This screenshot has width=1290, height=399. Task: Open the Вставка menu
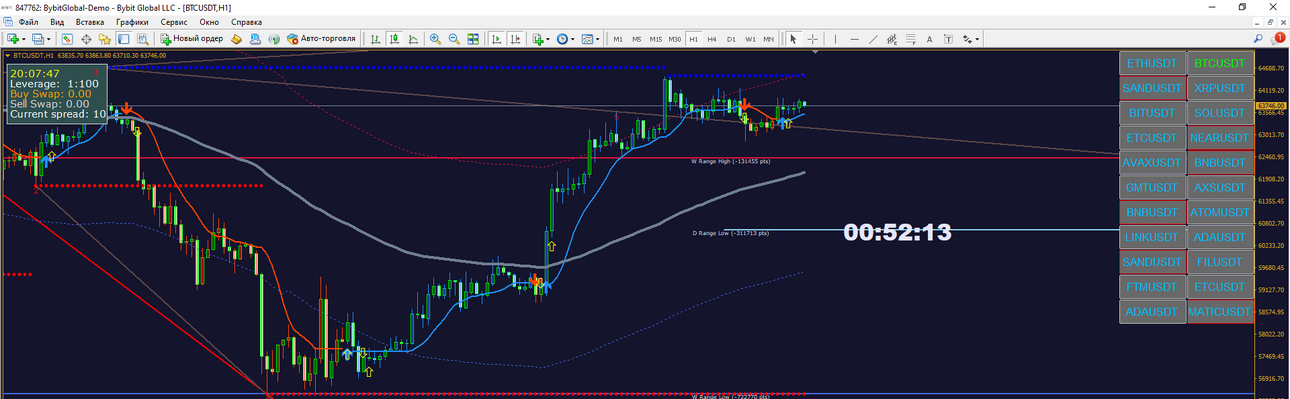click(x=90, y=21)
